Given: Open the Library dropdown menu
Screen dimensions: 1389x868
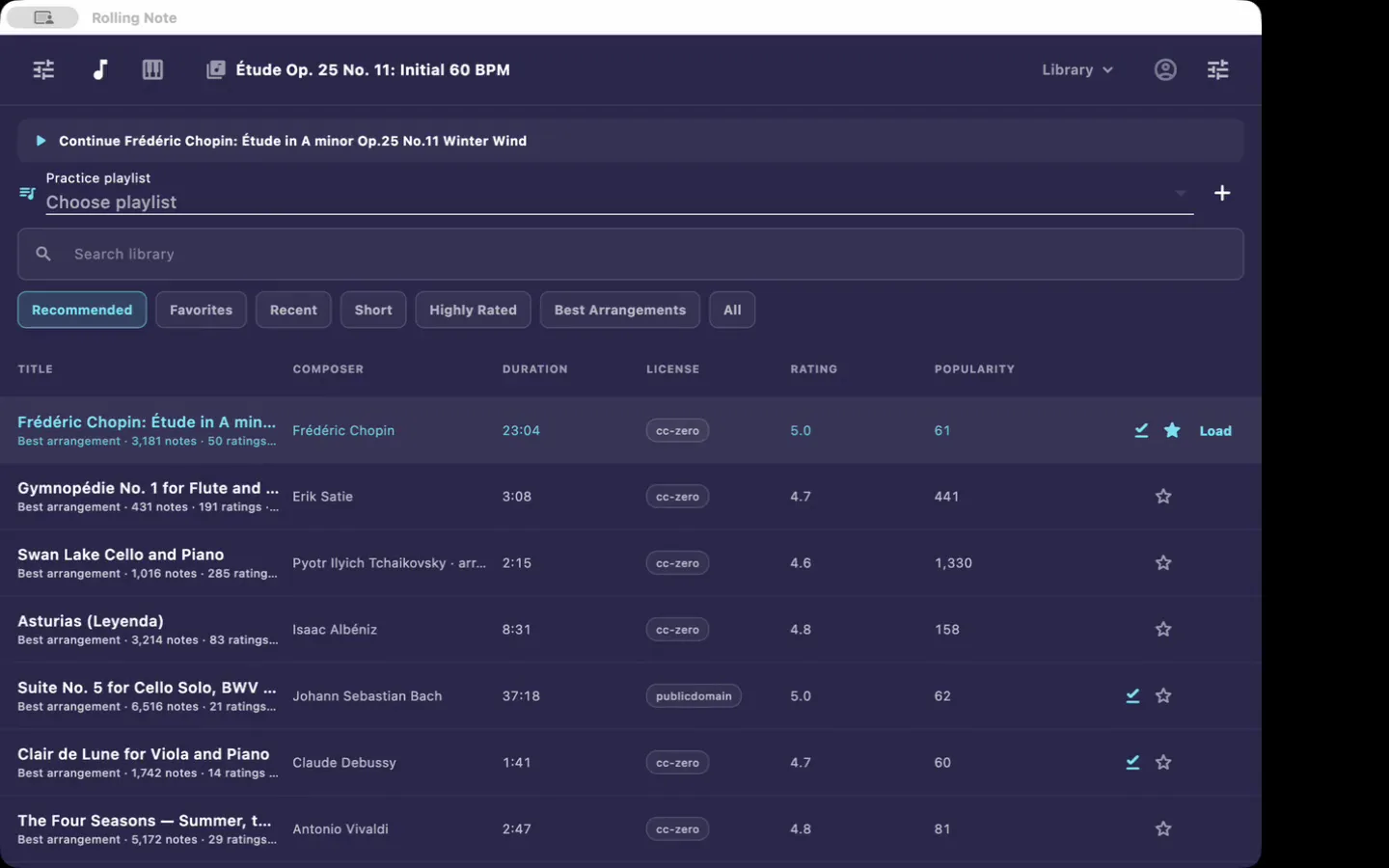Looking at the screenshot, I should 1077,69.
